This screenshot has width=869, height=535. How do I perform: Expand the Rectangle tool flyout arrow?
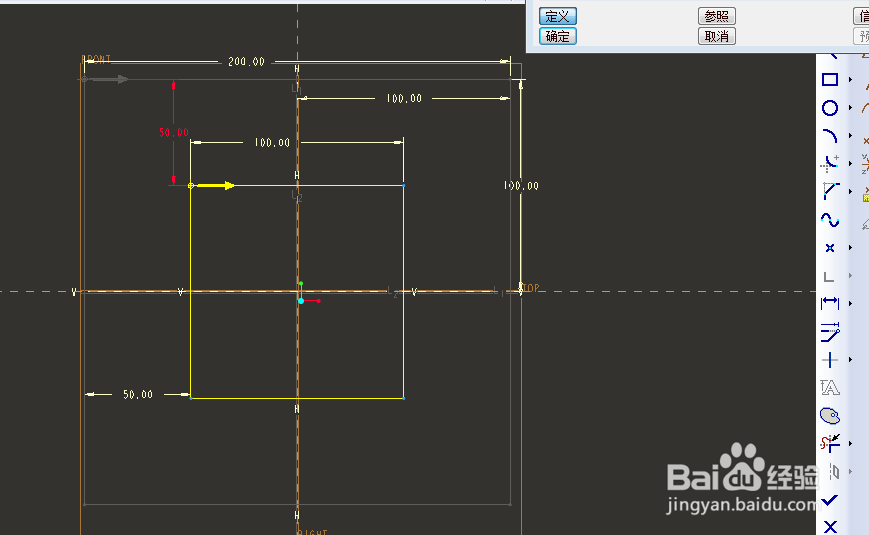point(850,80)
